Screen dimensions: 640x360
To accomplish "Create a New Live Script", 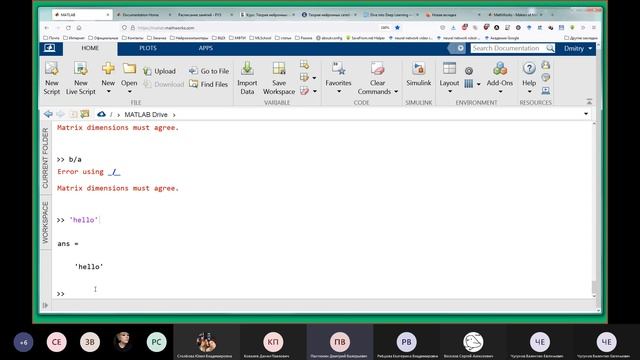I will [x=81, y=78].
